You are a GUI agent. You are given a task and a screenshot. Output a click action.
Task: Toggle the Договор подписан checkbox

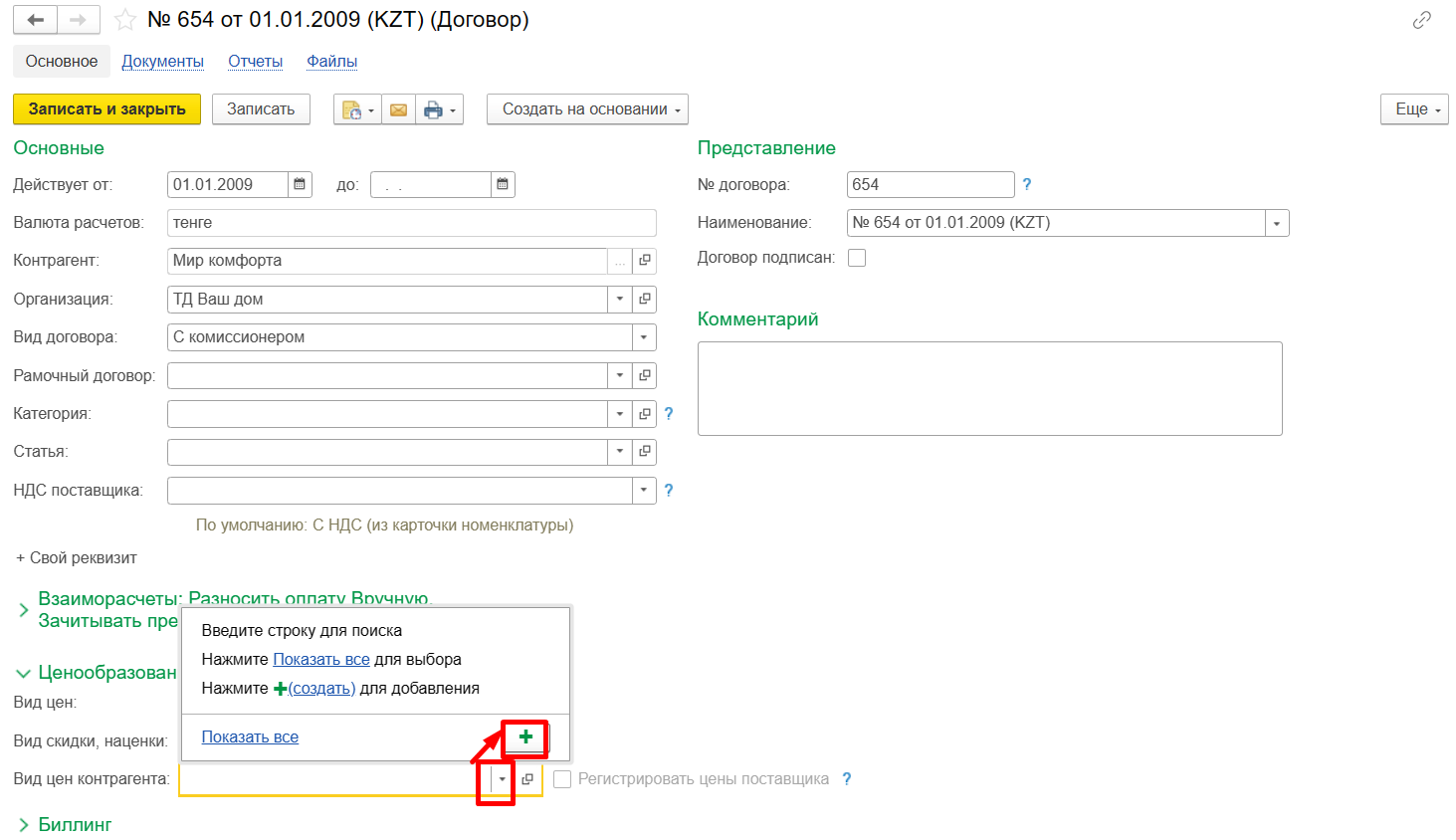point(857,258)
